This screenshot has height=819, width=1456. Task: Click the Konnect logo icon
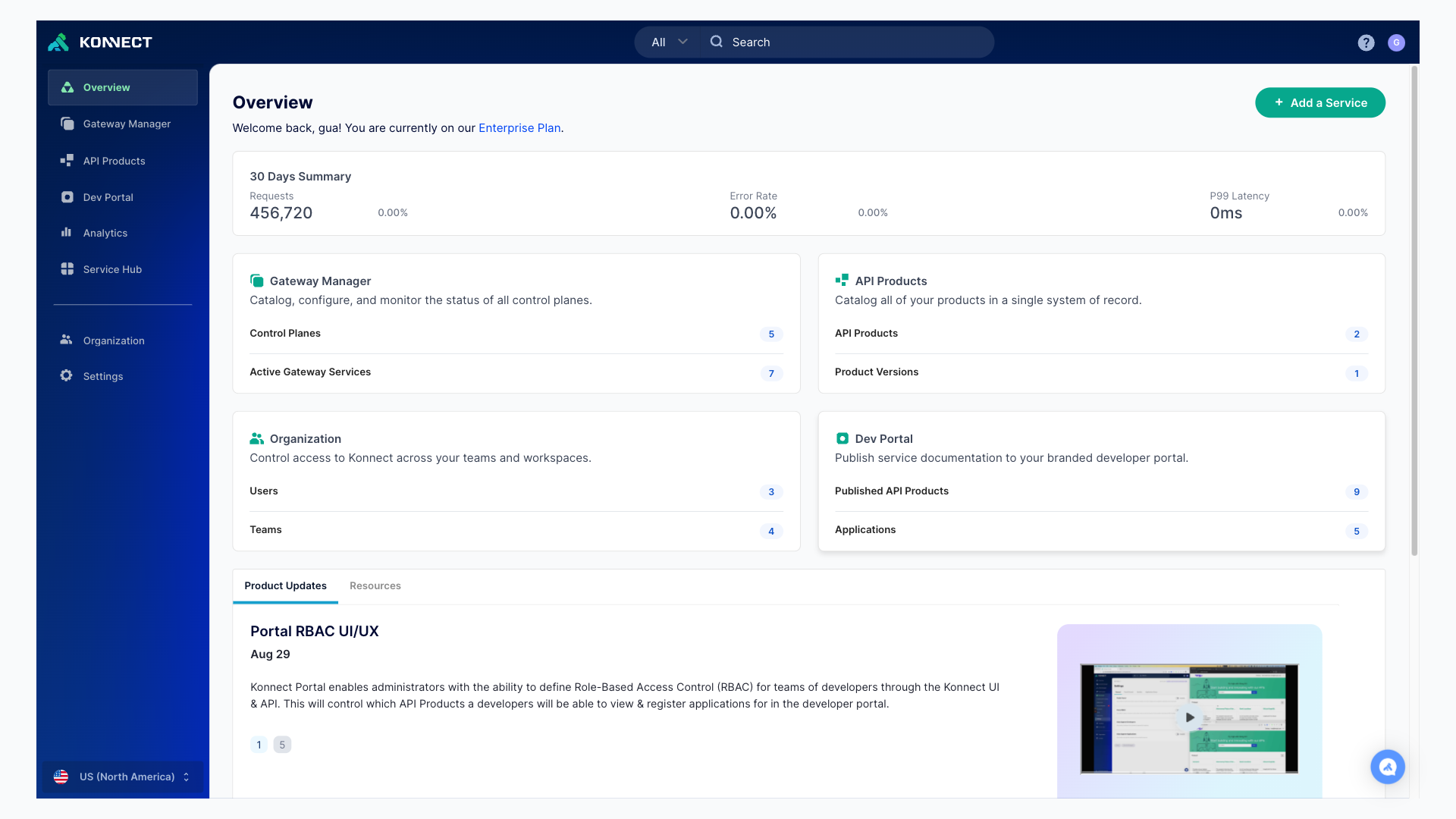coord(58,42)
